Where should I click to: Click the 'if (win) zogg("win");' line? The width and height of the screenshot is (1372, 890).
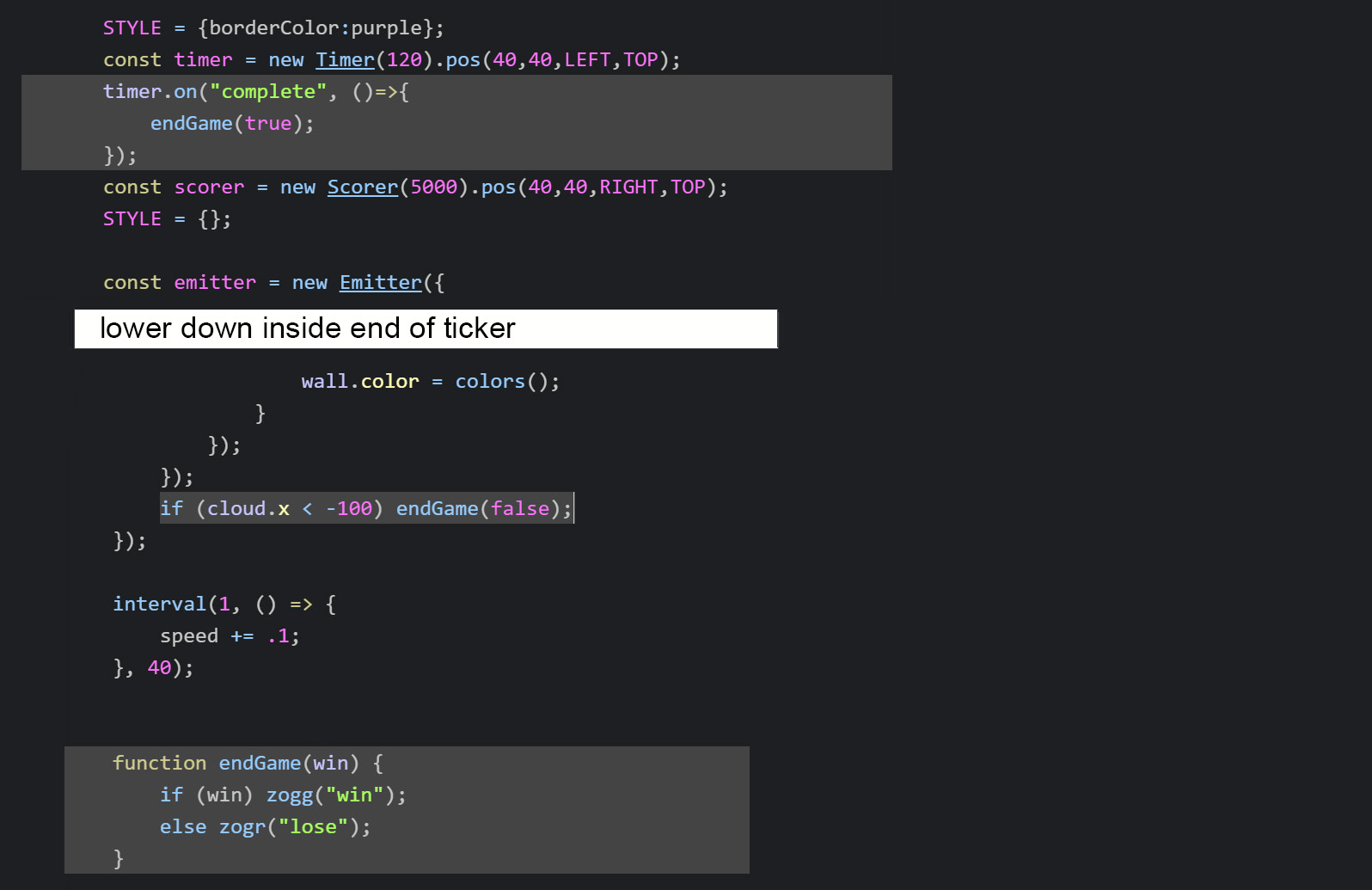[283, 795]
